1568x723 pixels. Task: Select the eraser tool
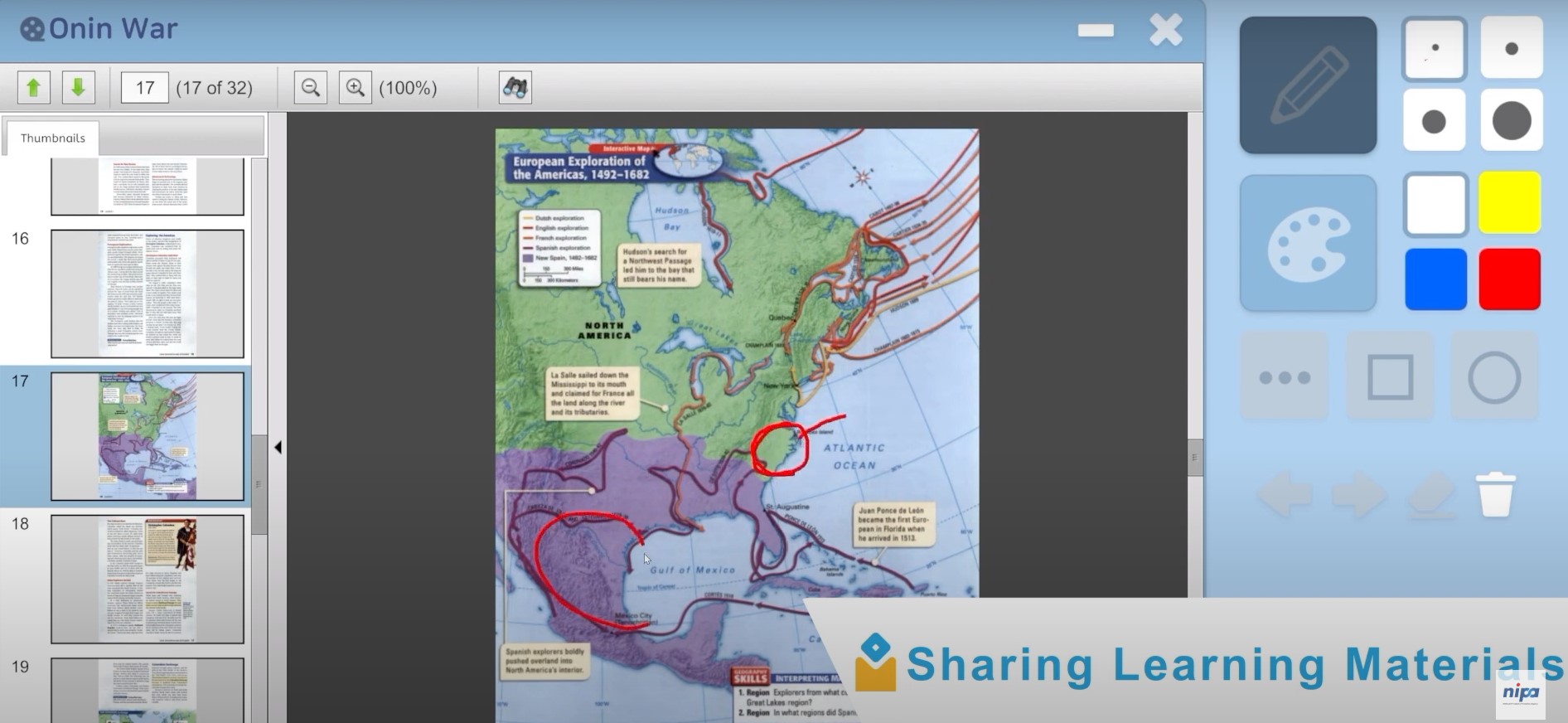[1432, 496]
